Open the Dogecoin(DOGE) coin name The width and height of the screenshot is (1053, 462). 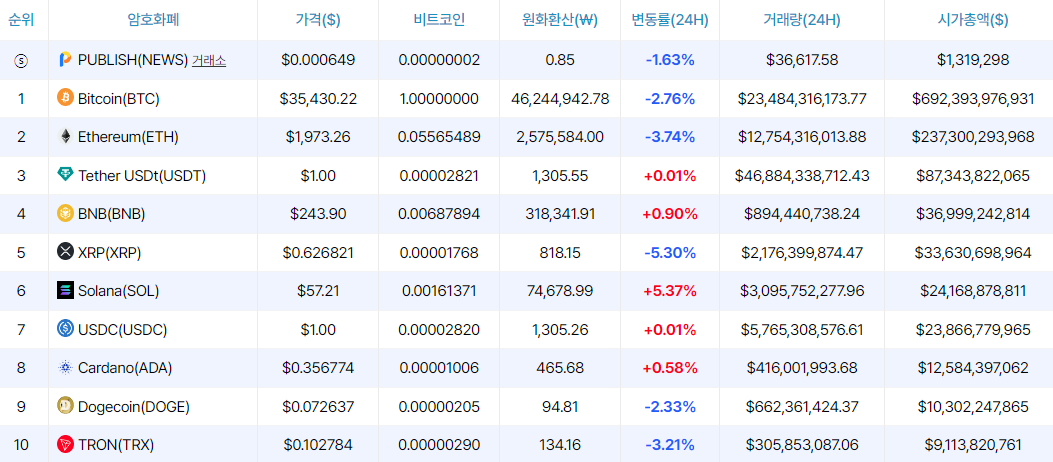134,406
